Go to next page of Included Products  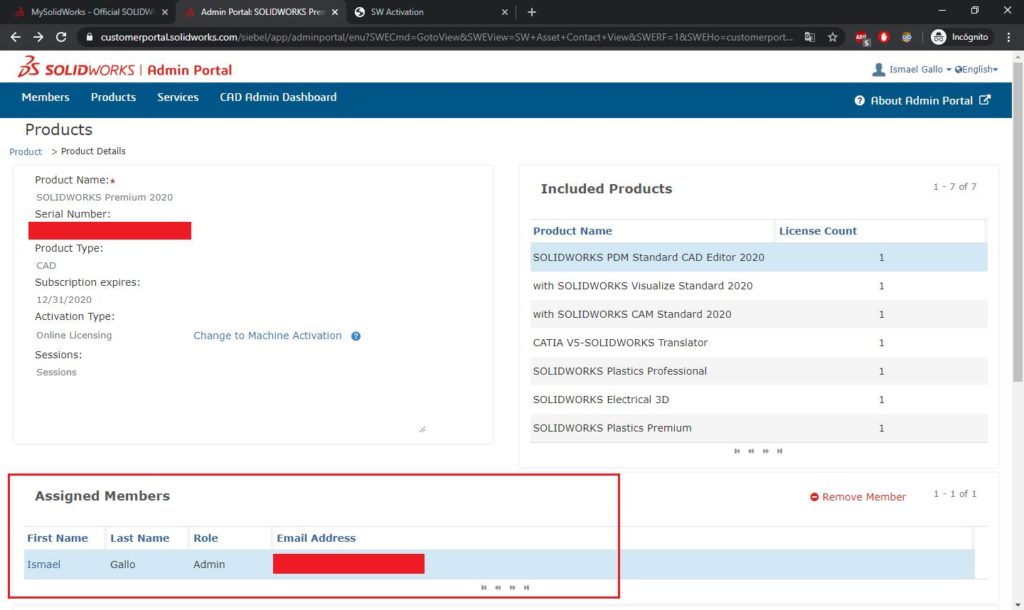[765, 451]
